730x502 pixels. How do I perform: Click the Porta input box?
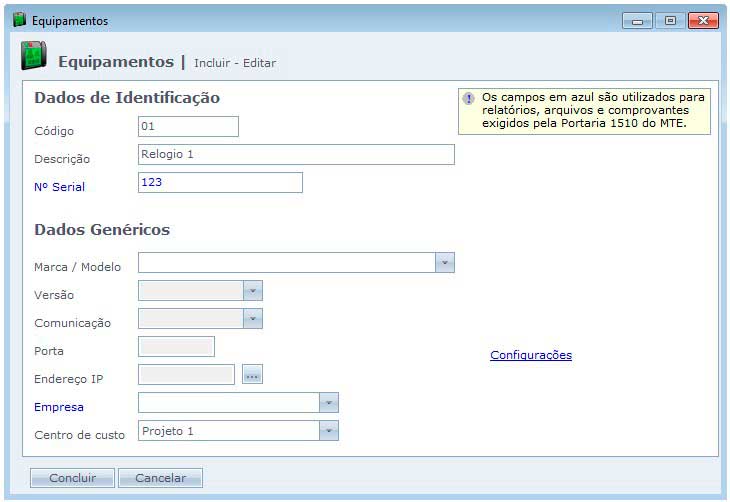tap(176, 347)
